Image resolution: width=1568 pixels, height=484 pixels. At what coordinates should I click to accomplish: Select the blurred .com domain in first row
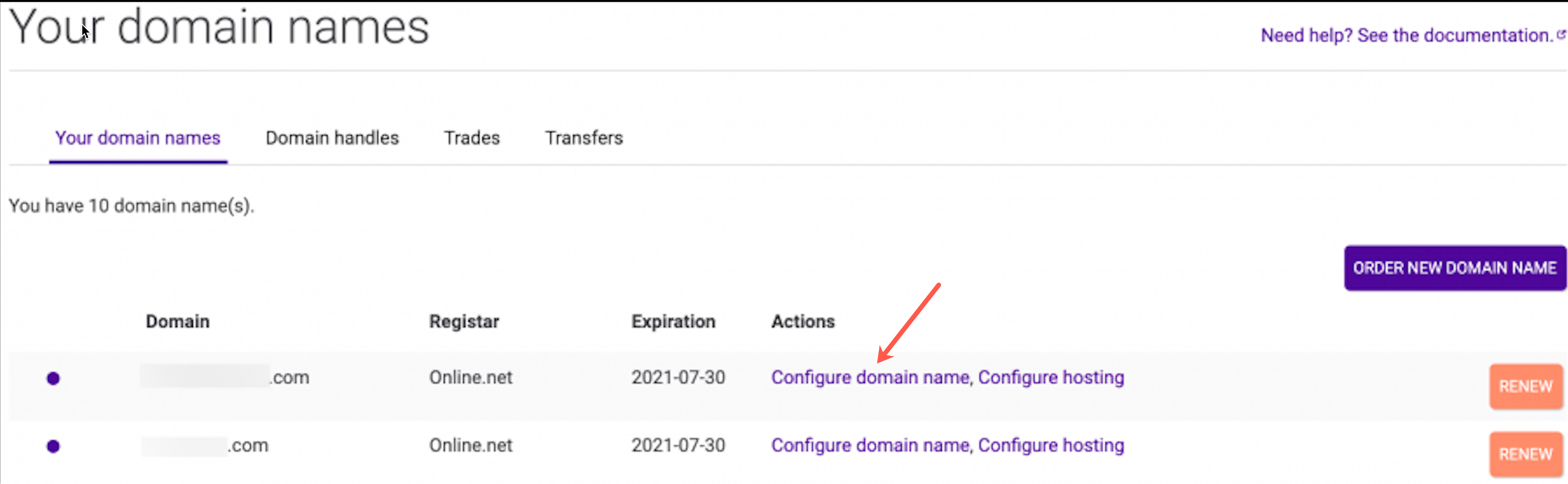click(x=224, y=377)
